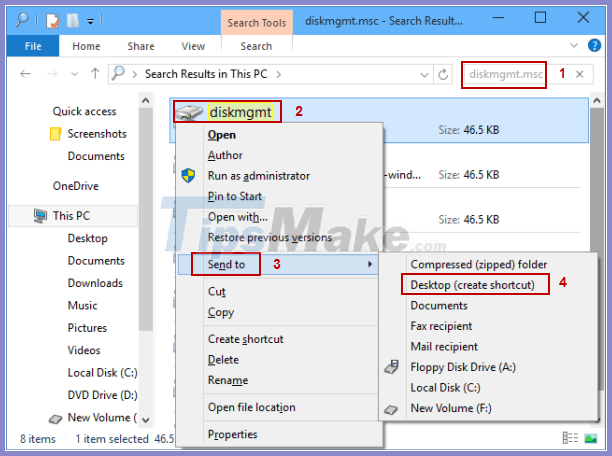
Task: Select OneDrive in navigation pane
Action: [76, 186]
